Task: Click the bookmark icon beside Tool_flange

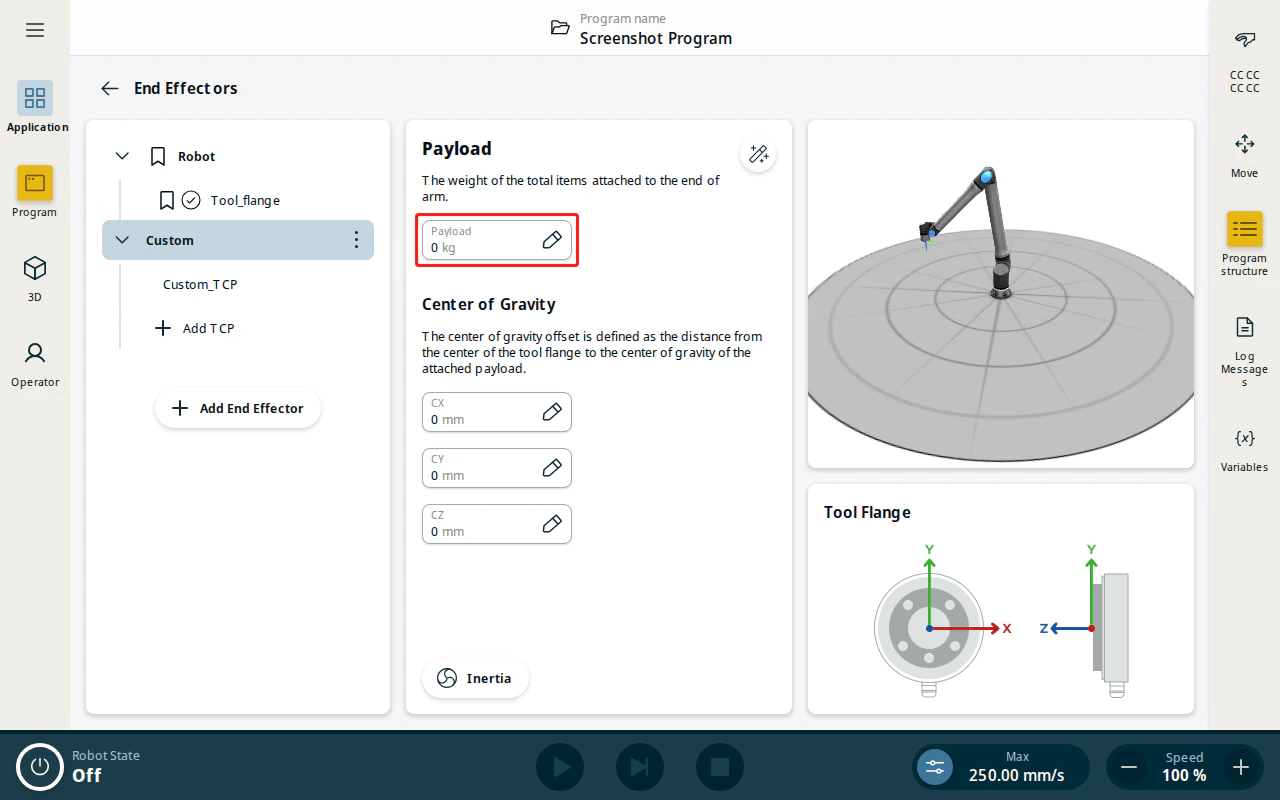Action: pos(167,200)
